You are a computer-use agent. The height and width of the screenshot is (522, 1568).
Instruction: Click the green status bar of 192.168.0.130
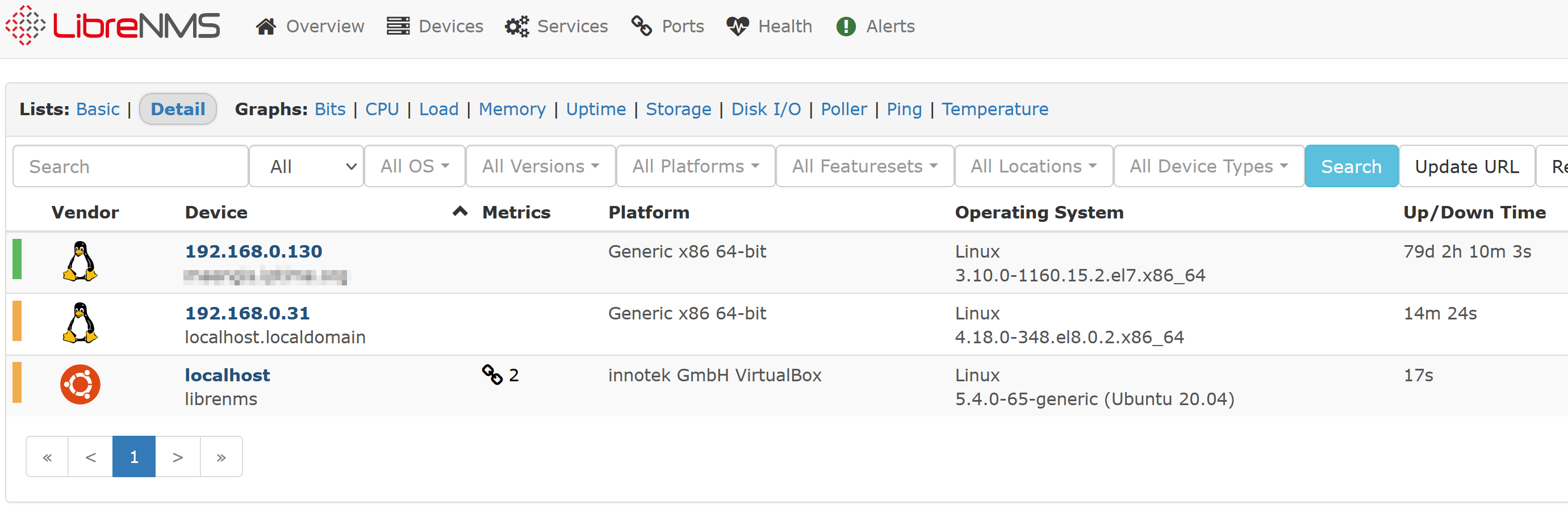point(17,260)
